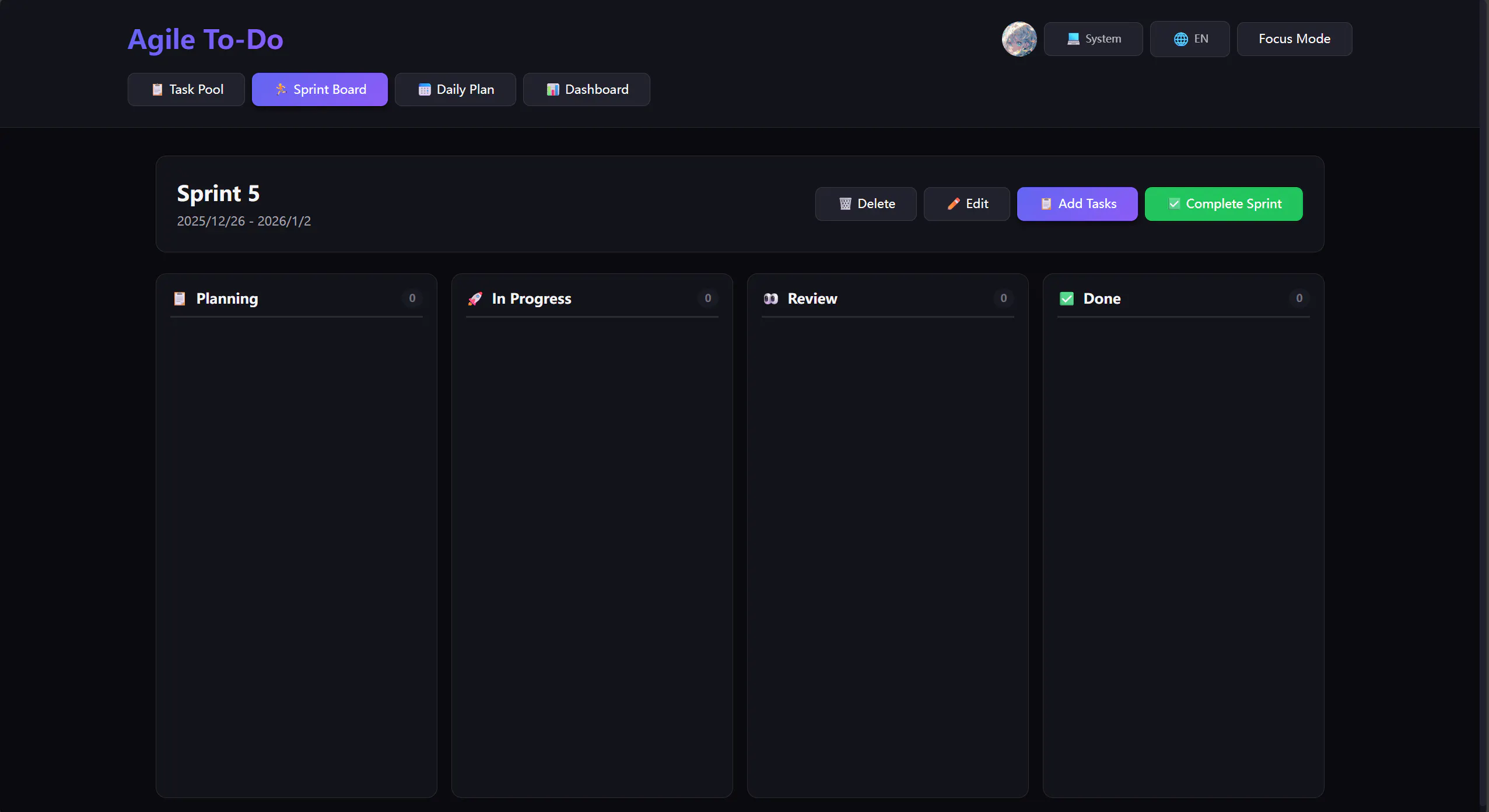Delete the Sprint 5 sprint
This screenshot has height=812, width=1489.
click(x=866, y=204)
